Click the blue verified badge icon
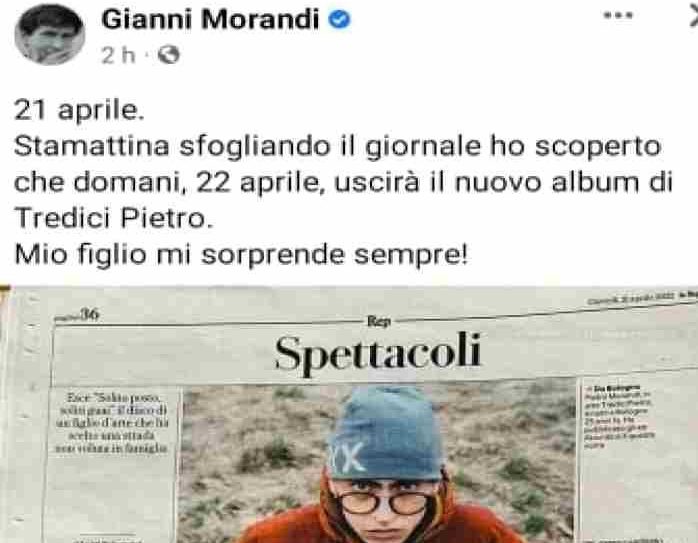The height and width of the screenshot is (543, 698). tap(339, 20)
